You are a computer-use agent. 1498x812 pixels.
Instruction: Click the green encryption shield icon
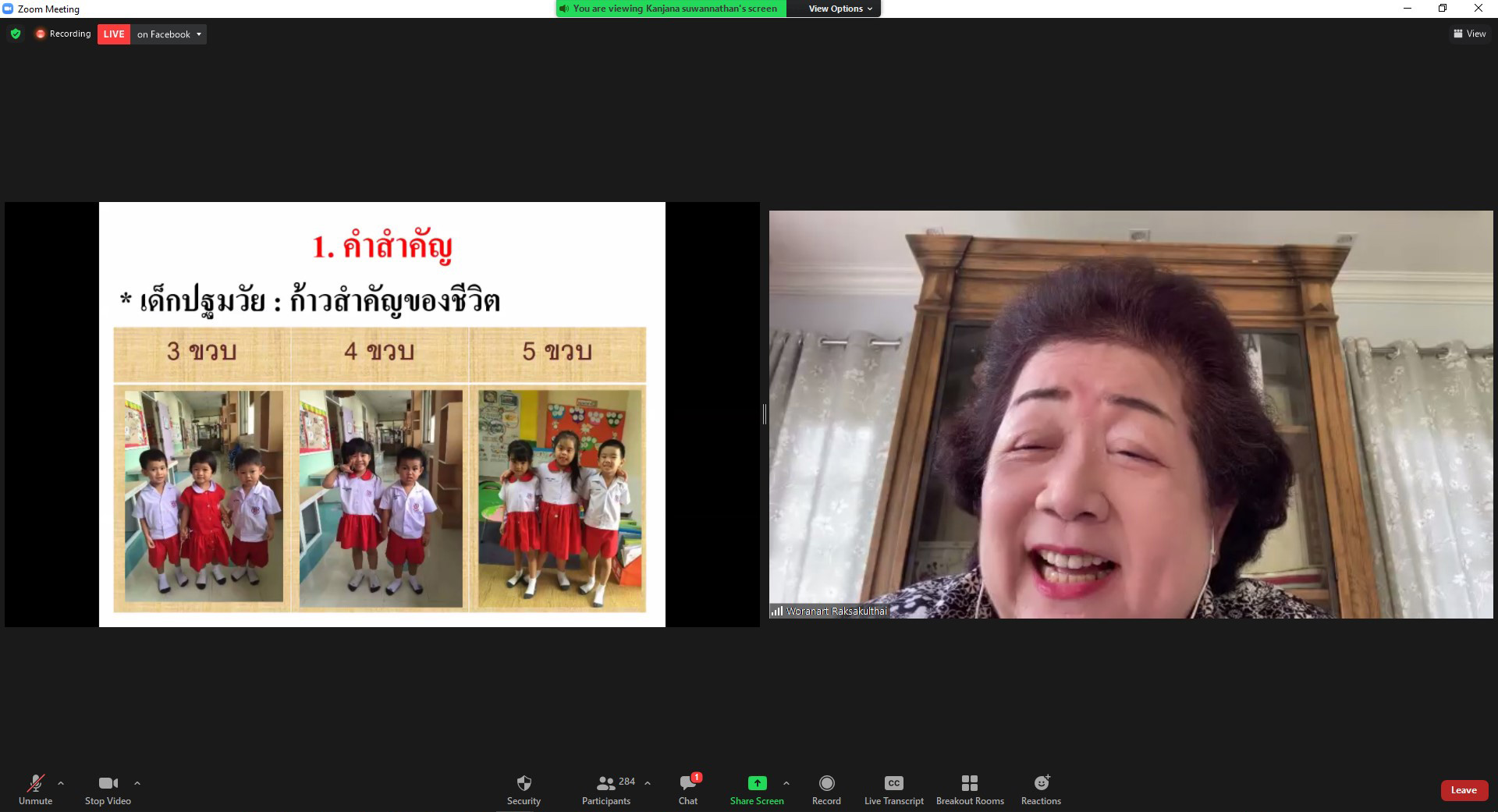16,34
